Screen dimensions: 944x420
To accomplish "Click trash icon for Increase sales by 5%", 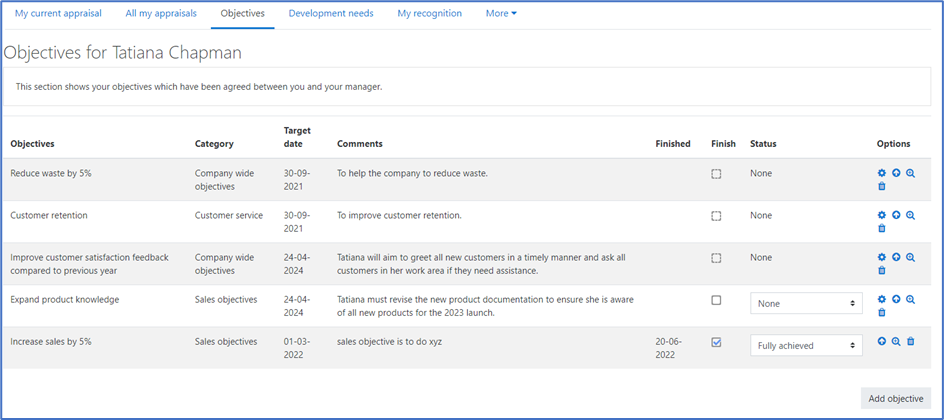I will coord(910,342).
